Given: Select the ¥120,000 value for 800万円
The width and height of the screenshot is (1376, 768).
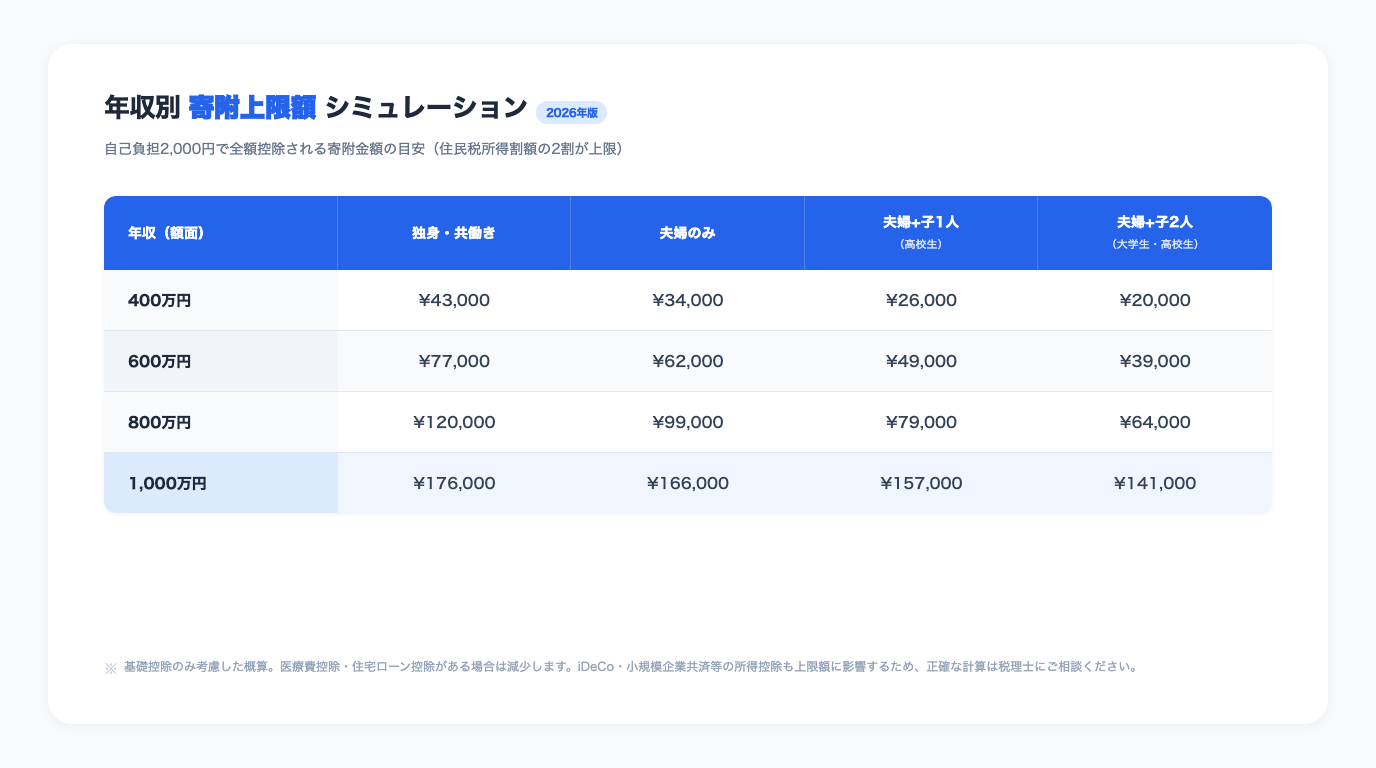Looking at the screenshot, I should point(455,422).
